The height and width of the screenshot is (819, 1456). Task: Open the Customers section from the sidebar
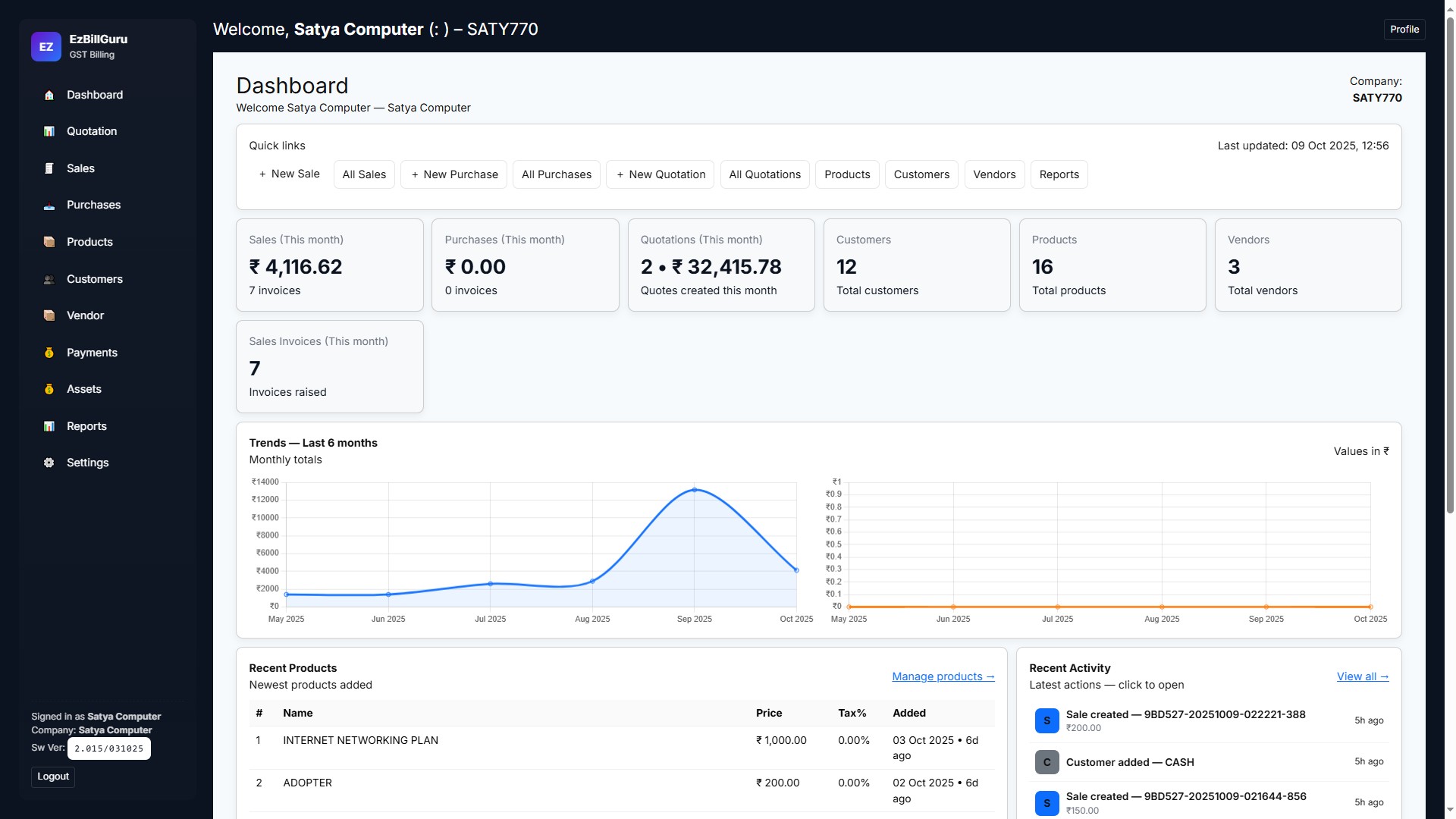point(94,279)
